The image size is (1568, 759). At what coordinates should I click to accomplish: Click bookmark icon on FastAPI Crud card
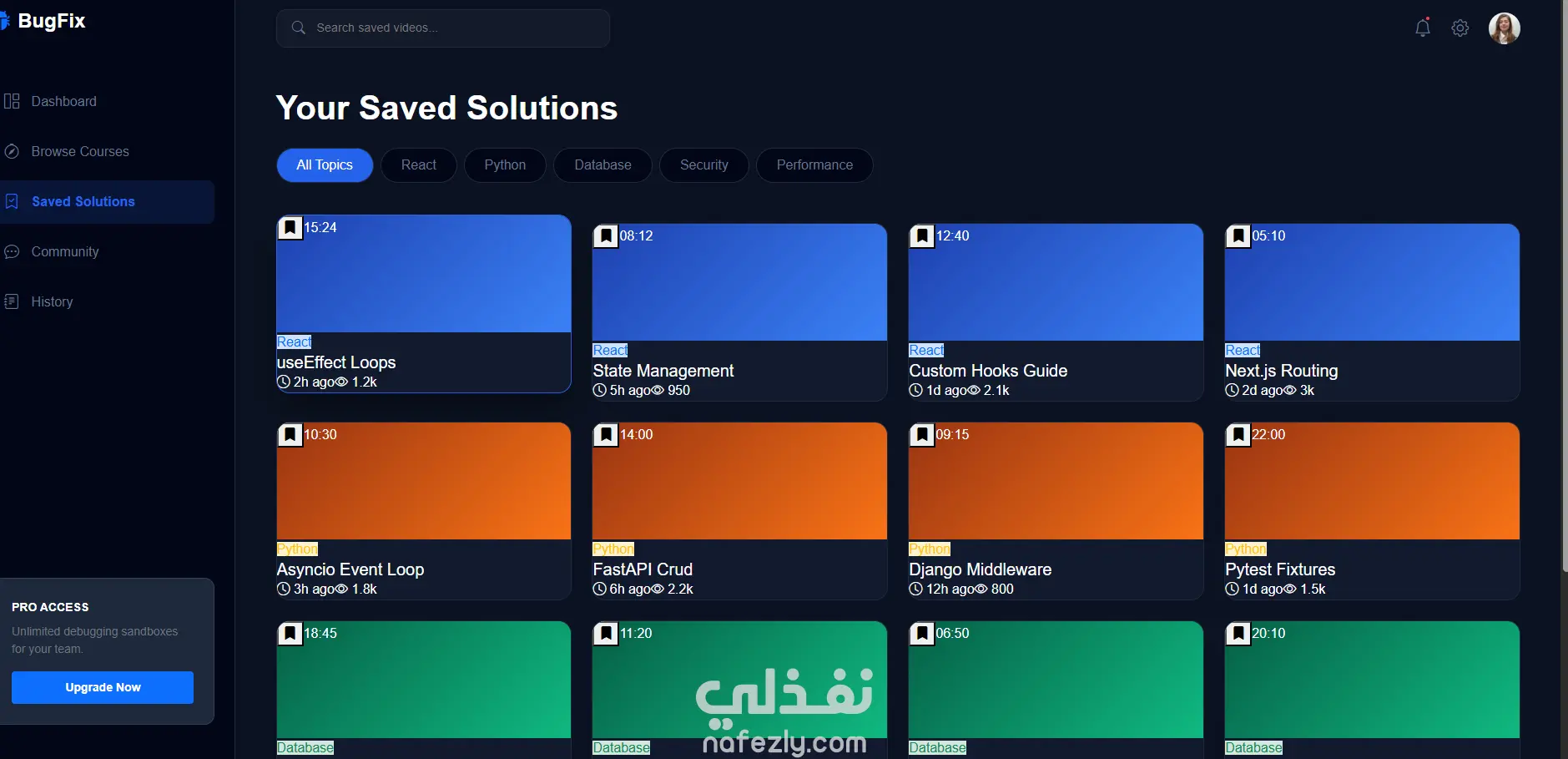(x=606, y=434)
